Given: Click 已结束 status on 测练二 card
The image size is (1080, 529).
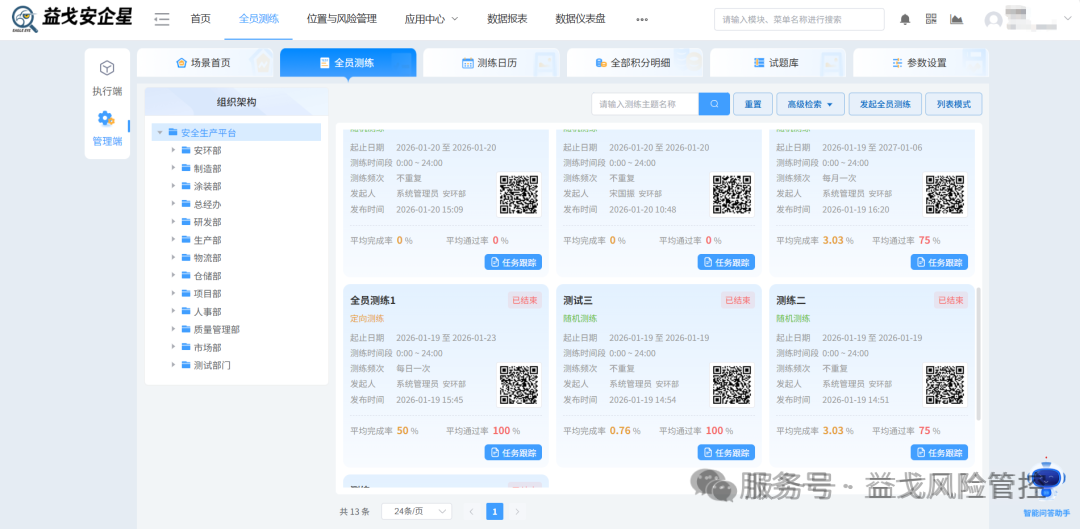Looking at the screenshot, I should pos(951,300).
